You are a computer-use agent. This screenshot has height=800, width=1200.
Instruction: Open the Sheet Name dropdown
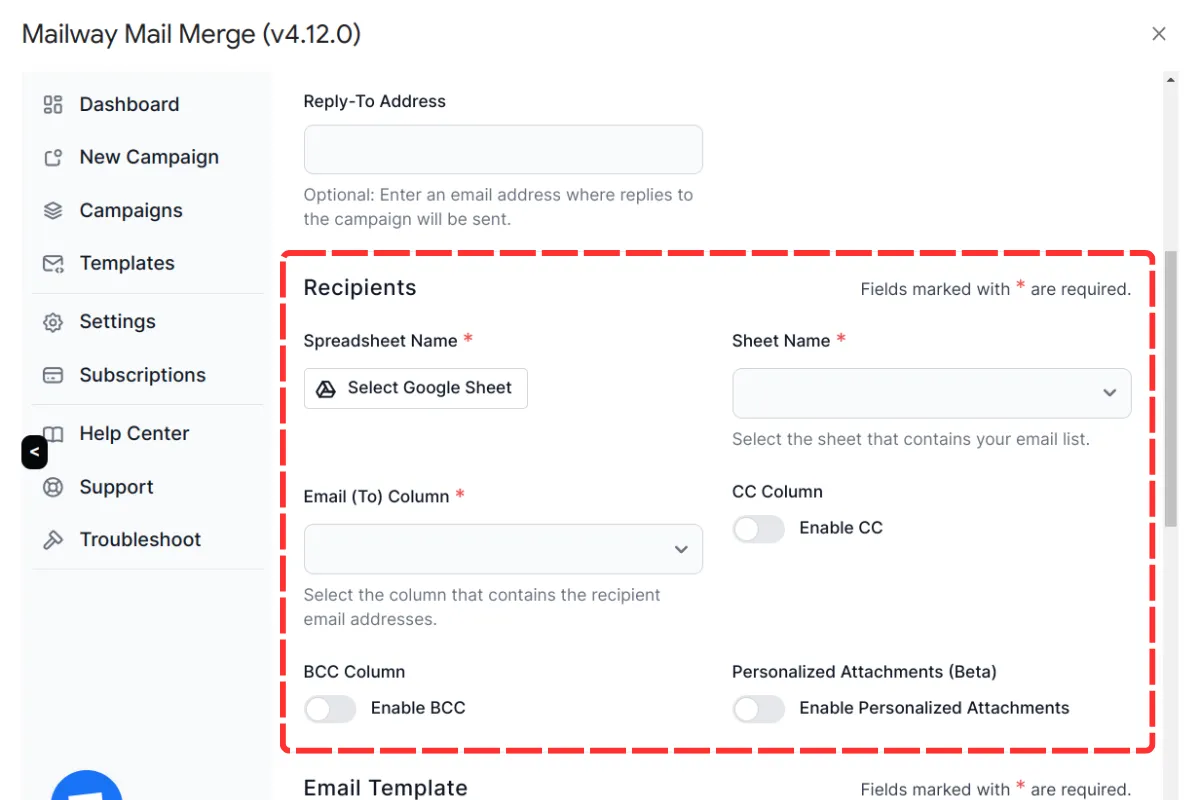click(932, 393)
